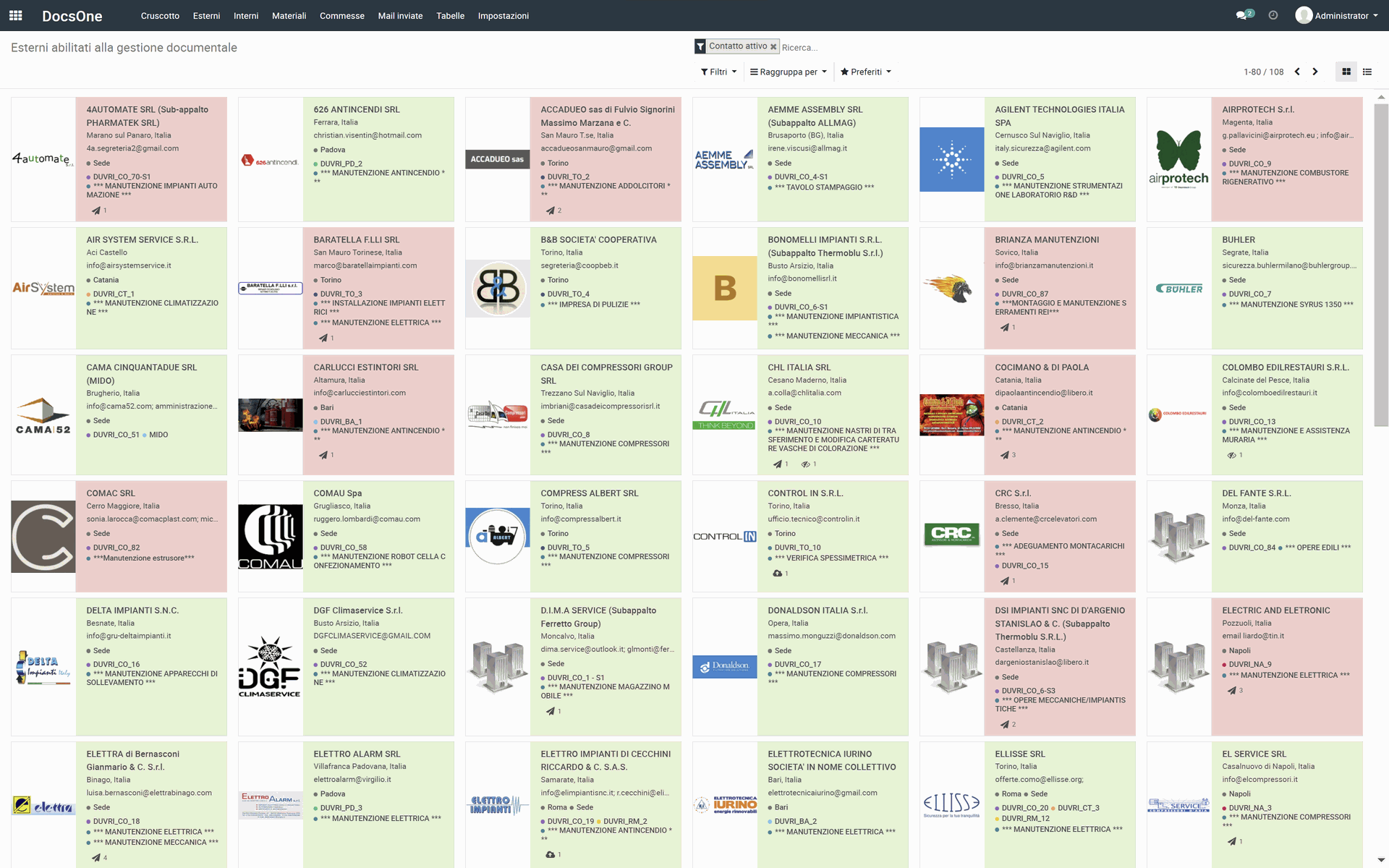
Task: Expand the Raggruppa per dropdown
Action: (x=788, y=72)
